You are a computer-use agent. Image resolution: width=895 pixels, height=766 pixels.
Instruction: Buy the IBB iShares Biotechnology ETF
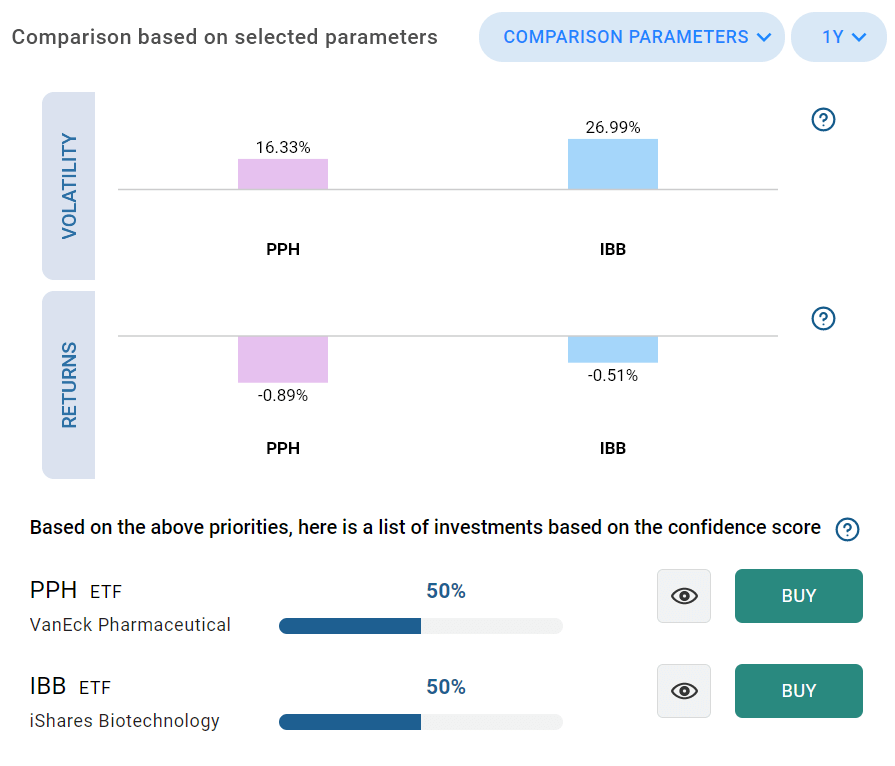tap(799, 691)
